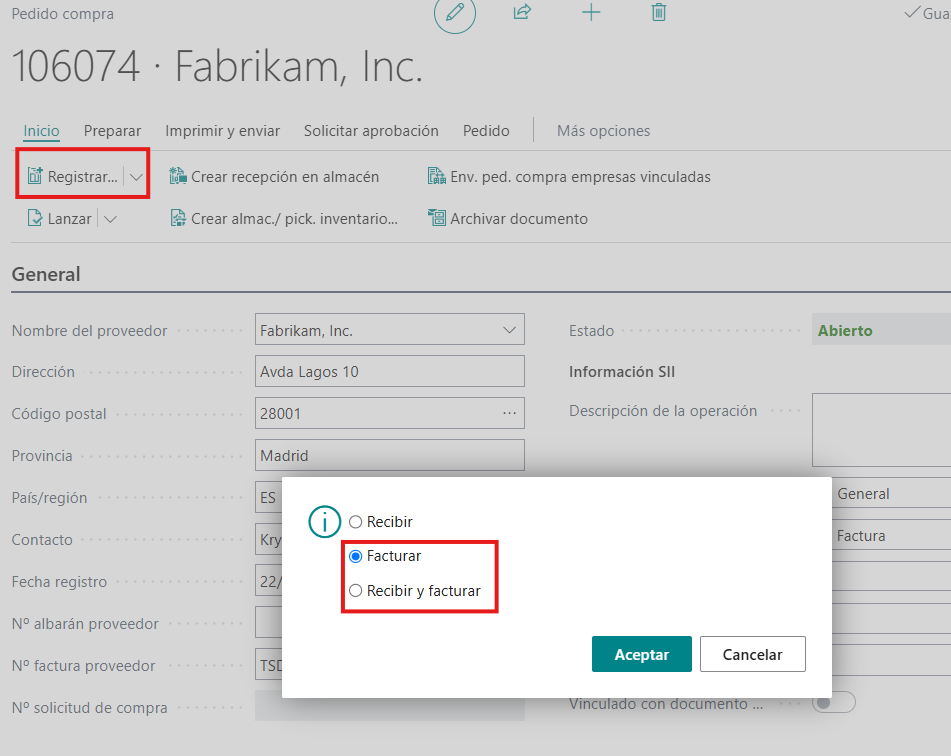Click the Crear almac./pick. inventario icon

coord(178,218)
